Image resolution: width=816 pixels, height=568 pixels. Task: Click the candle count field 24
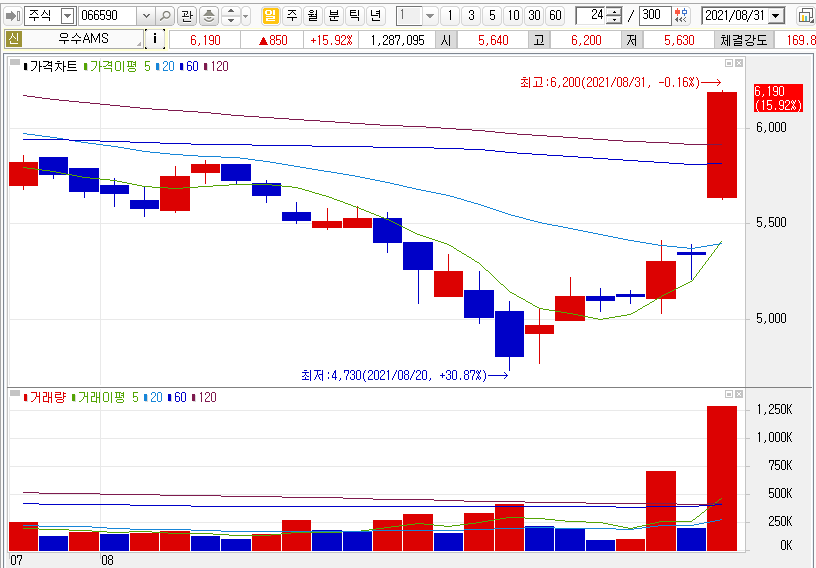(592, 16)
